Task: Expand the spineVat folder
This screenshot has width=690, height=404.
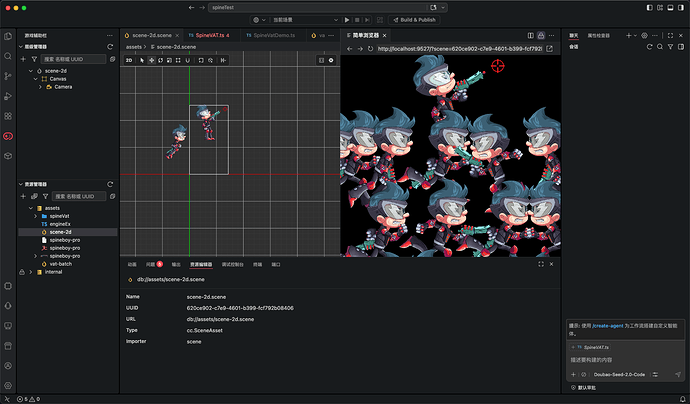Action: 36,216
